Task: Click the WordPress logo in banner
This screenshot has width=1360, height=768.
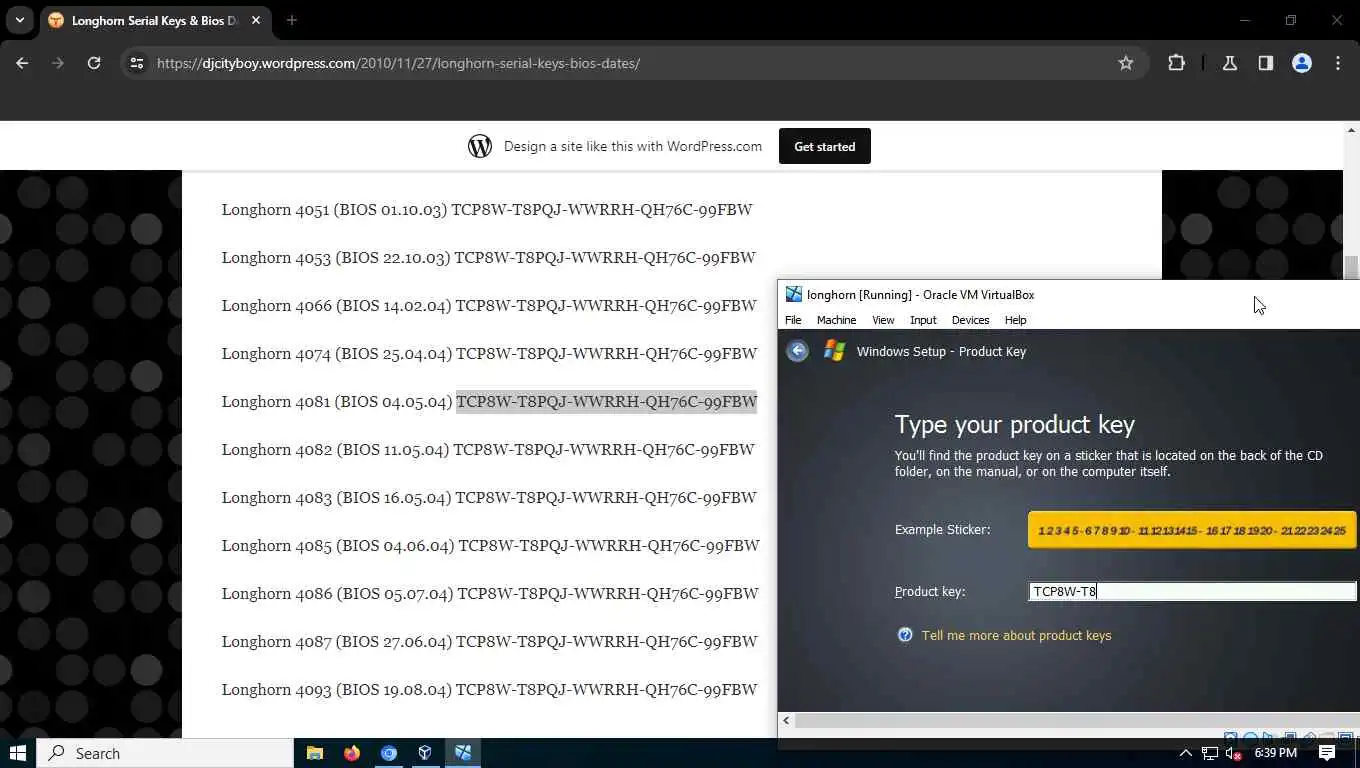Action: [480, 146]
